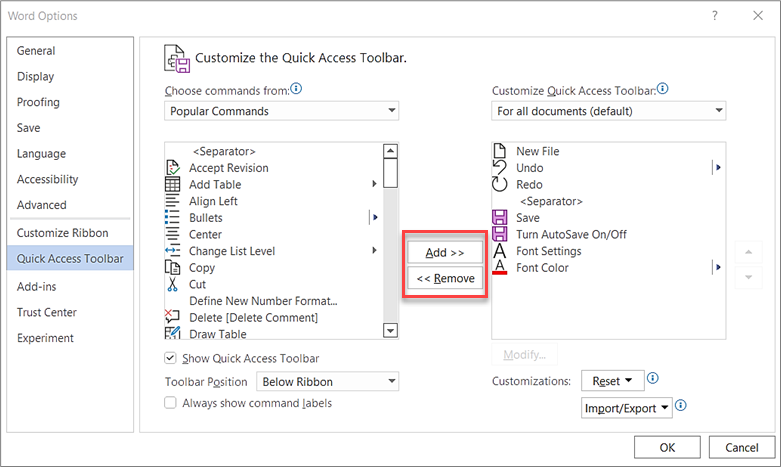Select the Cut scissors icon
The width and height of the screenshot is (781, 467).
(x=172, y=285)
